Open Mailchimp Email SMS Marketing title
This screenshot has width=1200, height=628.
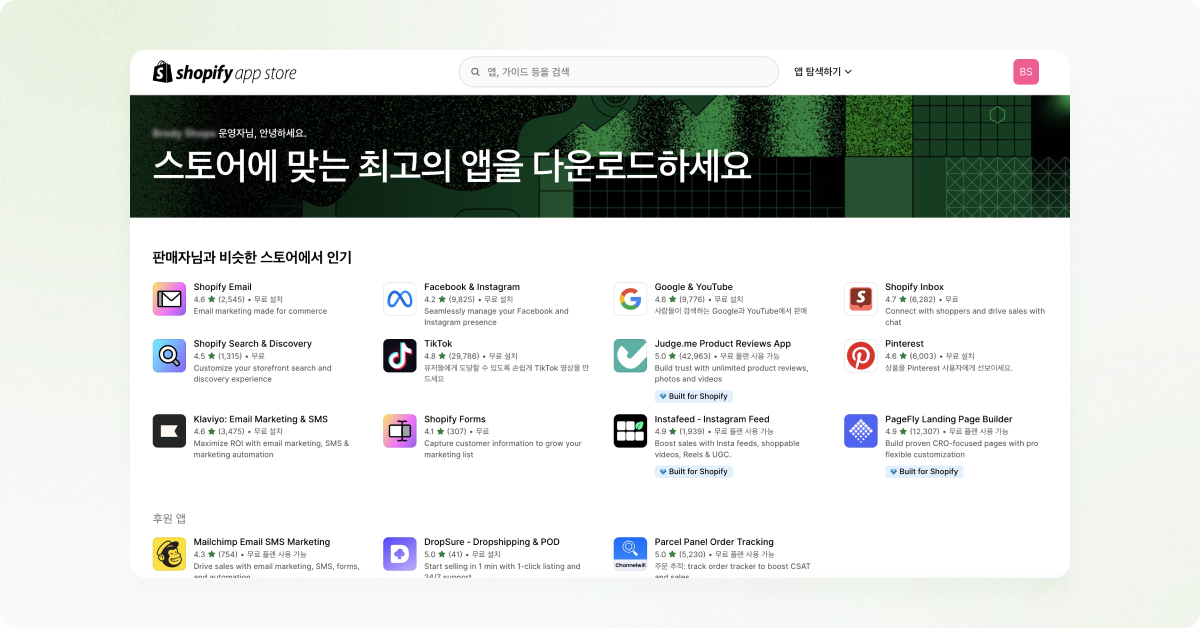pos(262,542)
